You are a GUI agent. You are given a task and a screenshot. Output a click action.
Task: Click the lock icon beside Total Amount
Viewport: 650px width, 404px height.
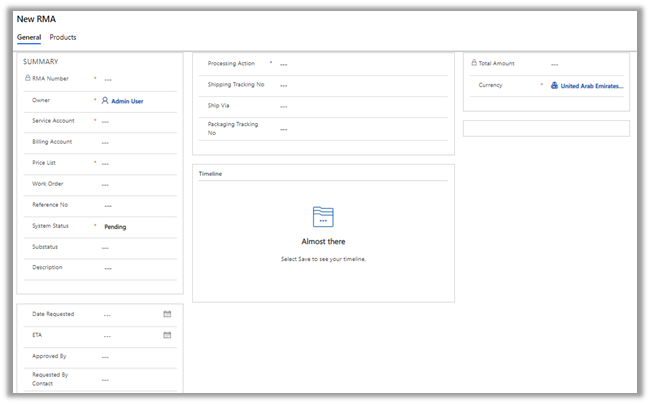(473, 63)
